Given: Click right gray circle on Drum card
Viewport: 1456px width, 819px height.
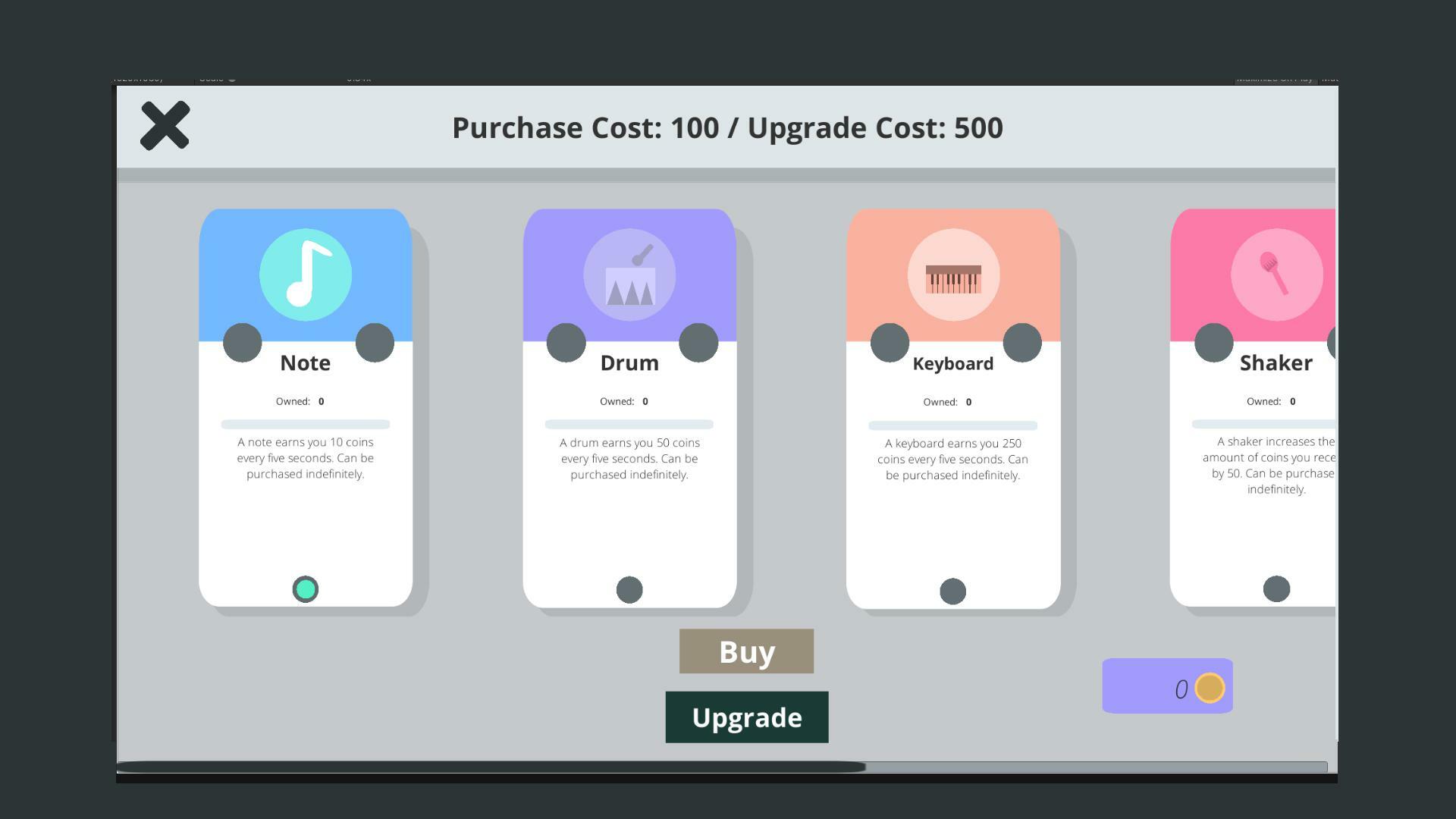Looking at the screenshot, I should 698,343.
